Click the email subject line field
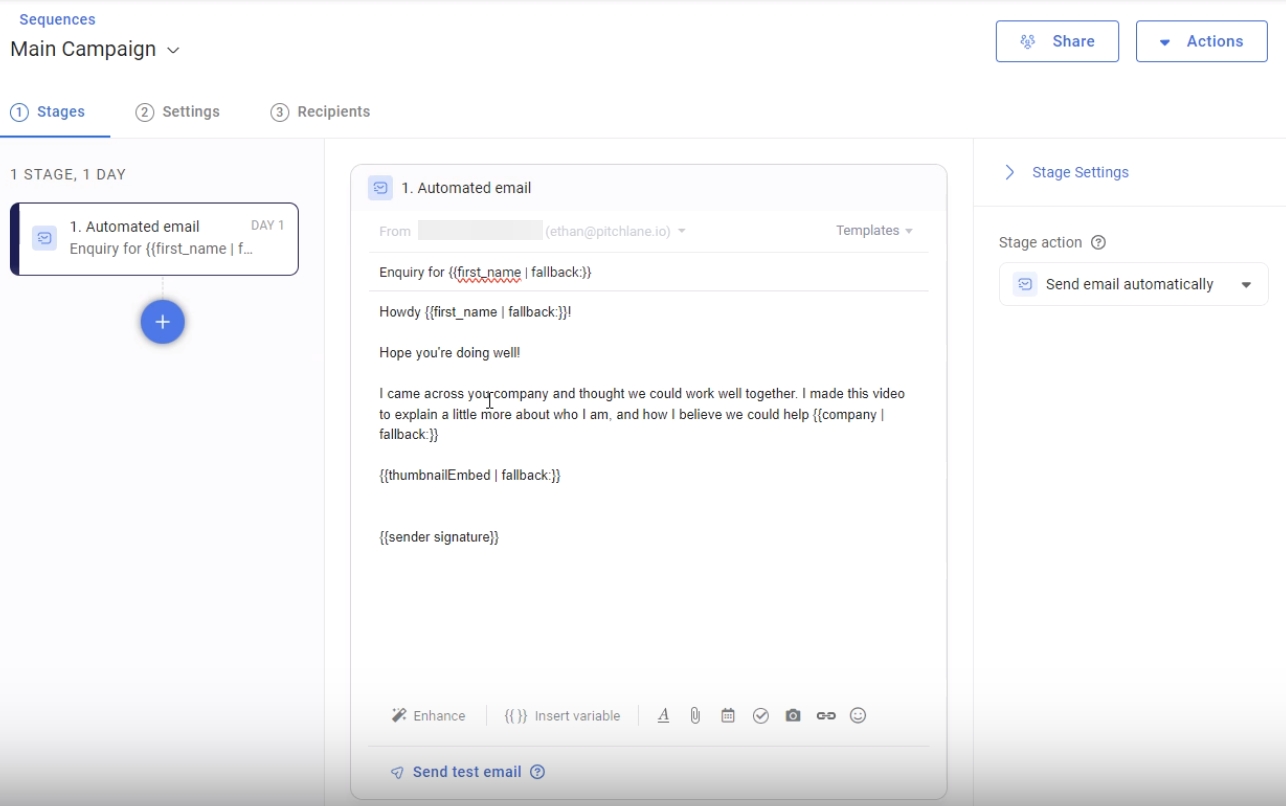This screenshot has height=806, width=1286. click(x=640, y=272)
